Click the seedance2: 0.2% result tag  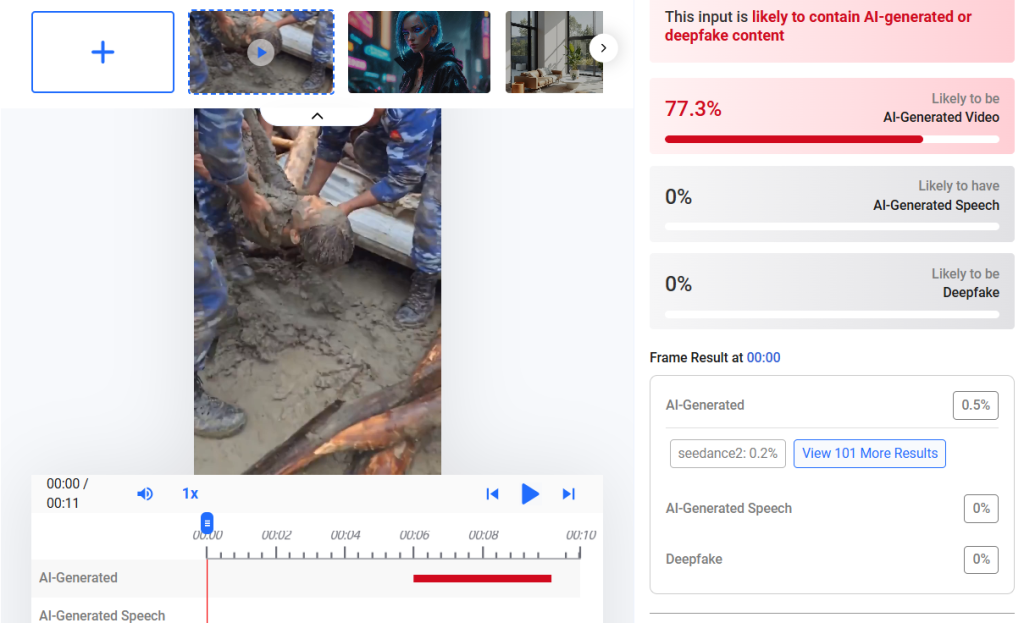coord(728,453)
